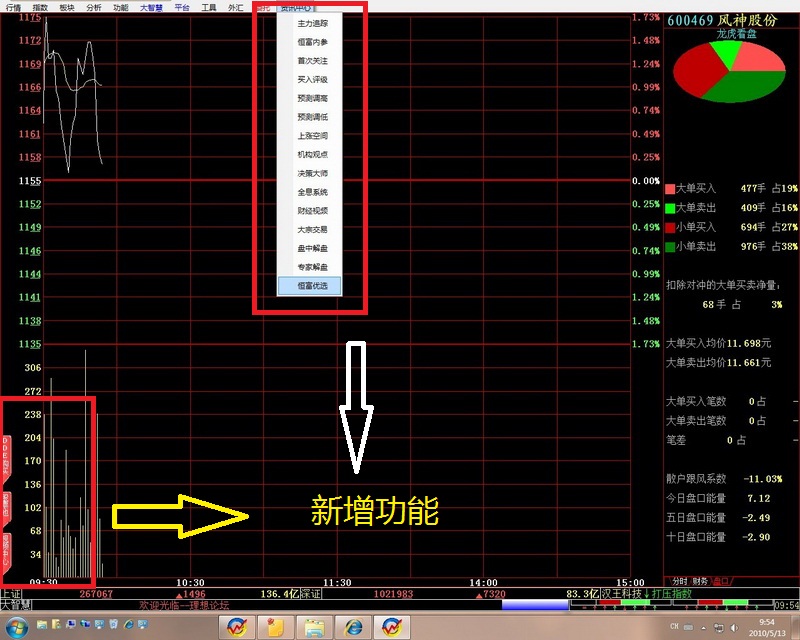Open the sticky notes taskbar icon
This screenshot has height=640, width=800.
tap(275, 627)
